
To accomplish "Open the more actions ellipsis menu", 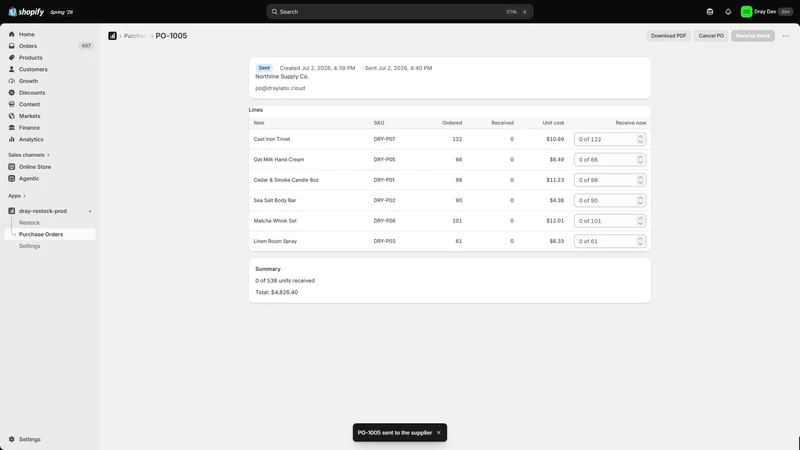I will [786, 36].
